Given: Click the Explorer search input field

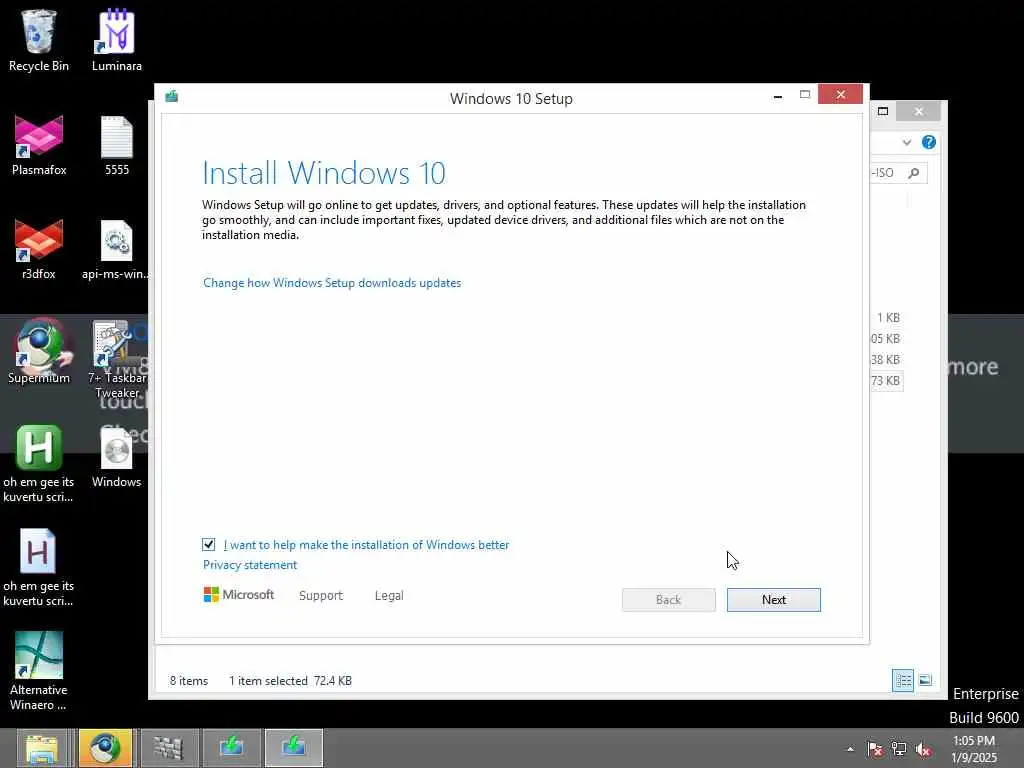Looking at the screenshot, I should click(899, 172).
